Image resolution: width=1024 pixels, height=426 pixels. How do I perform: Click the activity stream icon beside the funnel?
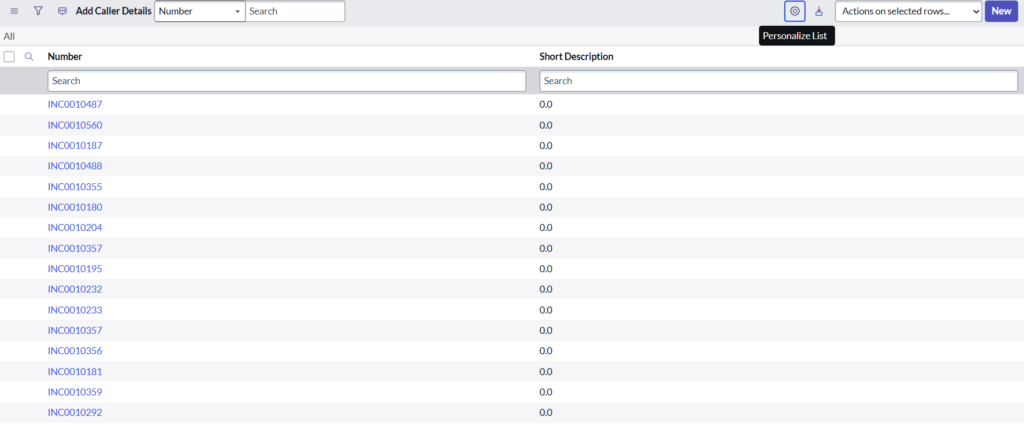coord(63,11)
